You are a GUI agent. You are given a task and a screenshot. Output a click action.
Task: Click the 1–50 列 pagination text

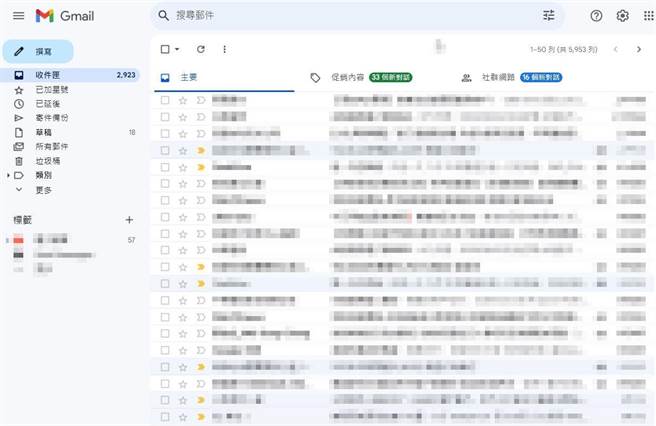pos(564,49)
